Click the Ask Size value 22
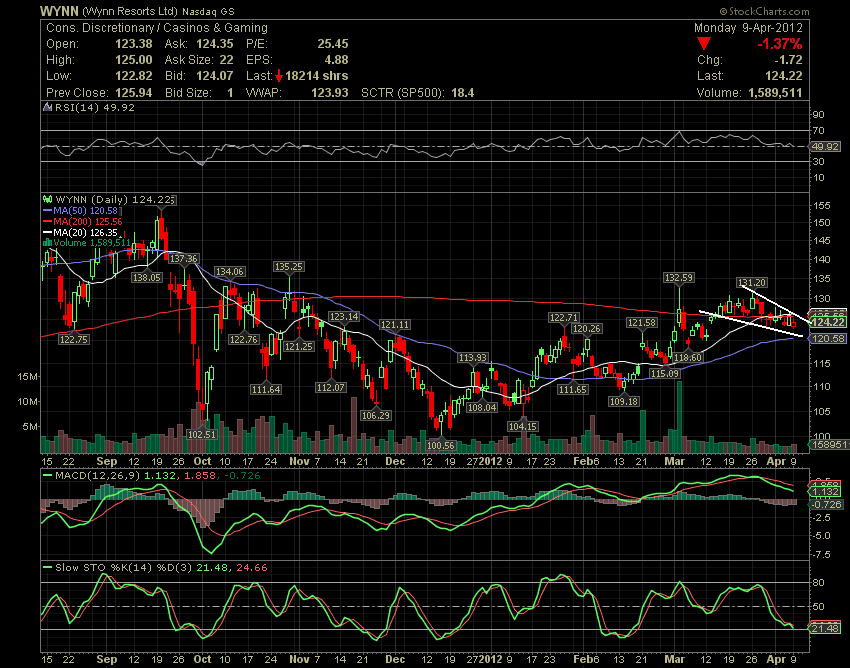 [x=227, y=60]
